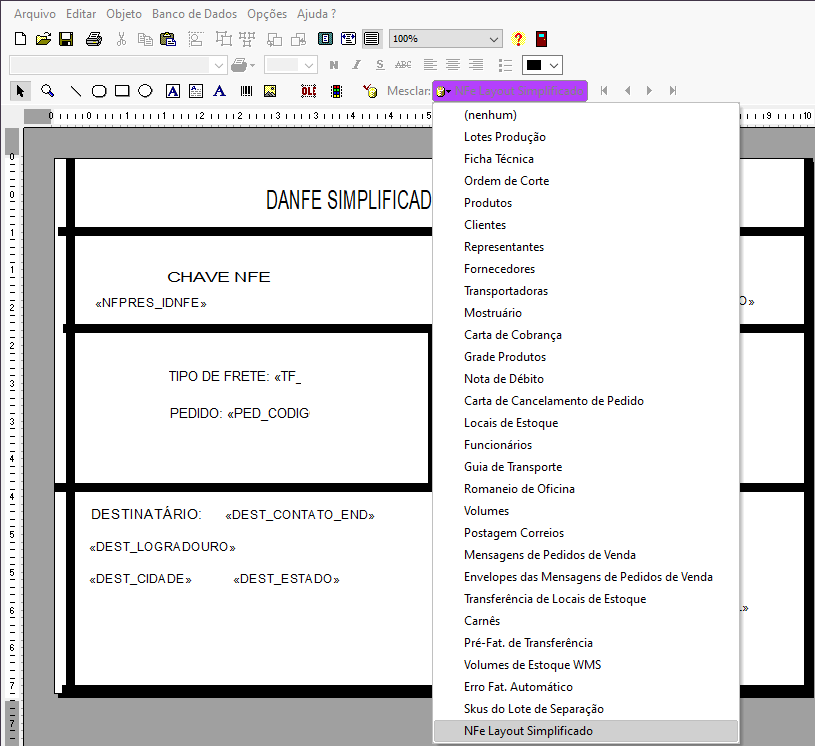Image resolution: width=815 pixels, height=746 pixels.
Task: Click the Save diskette icon
Action: [x=66, y=39]
